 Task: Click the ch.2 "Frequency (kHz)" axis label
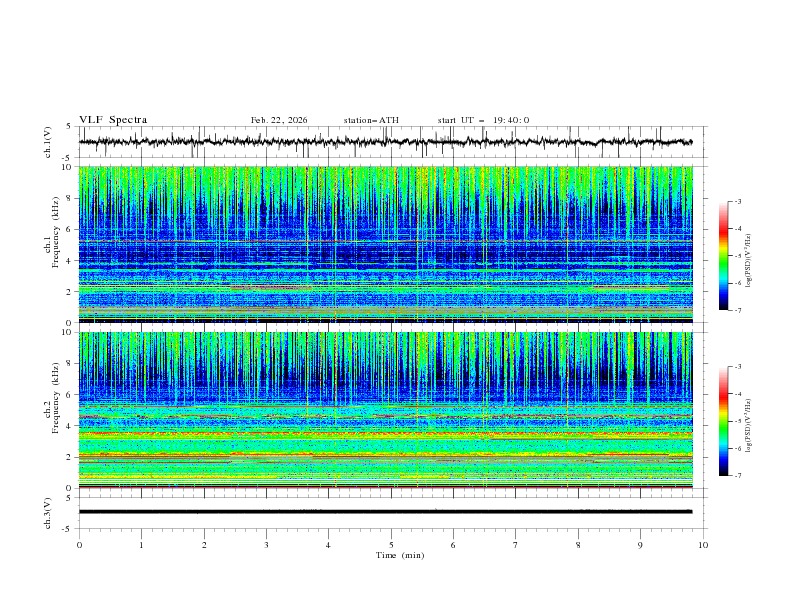[55, 398]
